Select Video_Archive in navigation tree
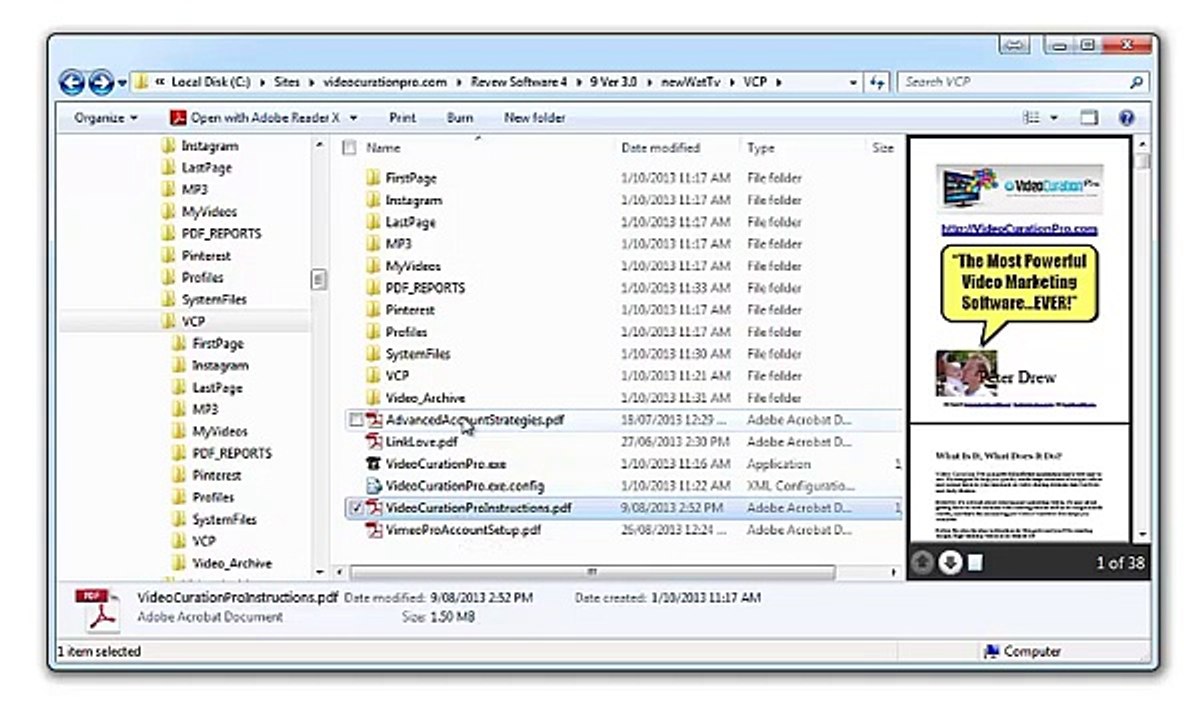 232,563
